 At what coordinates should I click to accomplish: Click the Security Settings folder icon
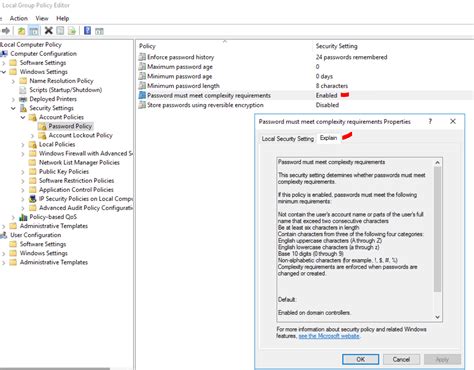[23, 108]
